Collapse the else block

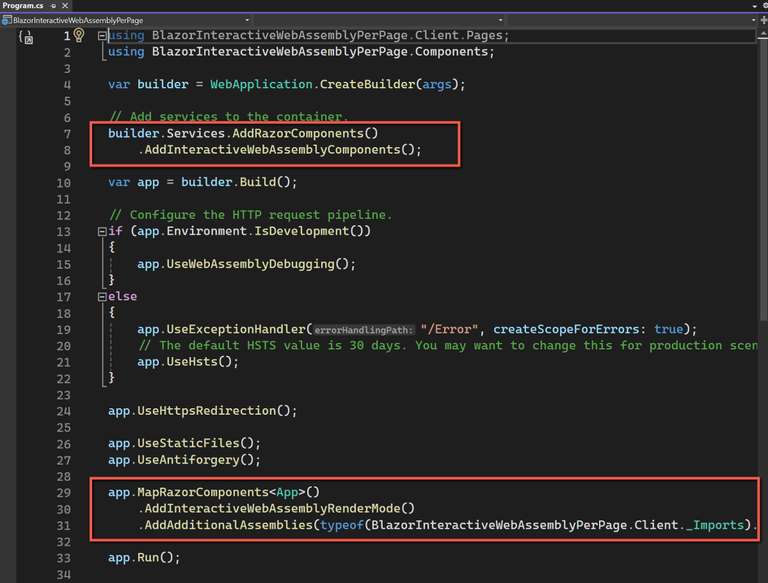click(102, 297)
